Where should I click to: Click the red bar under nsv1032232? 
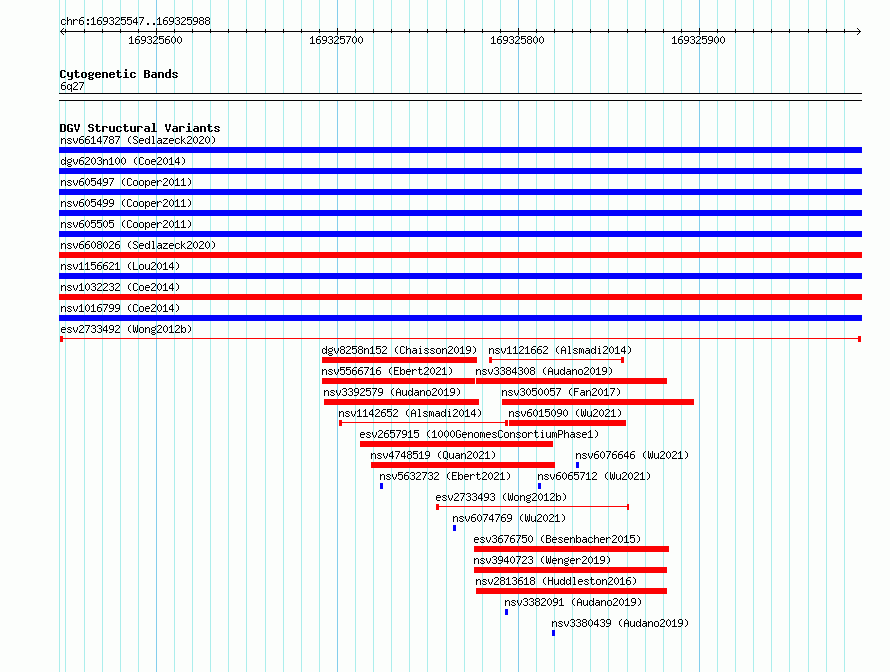(460, 297)
